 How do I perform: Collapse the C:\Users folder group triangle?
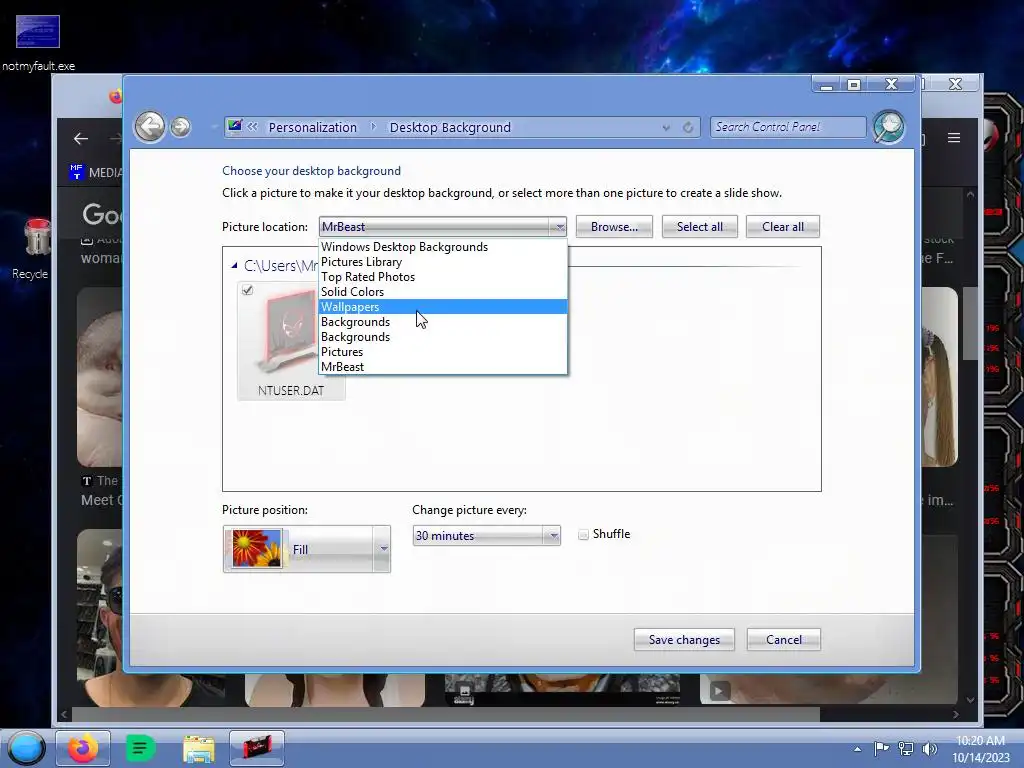point(234,265)
